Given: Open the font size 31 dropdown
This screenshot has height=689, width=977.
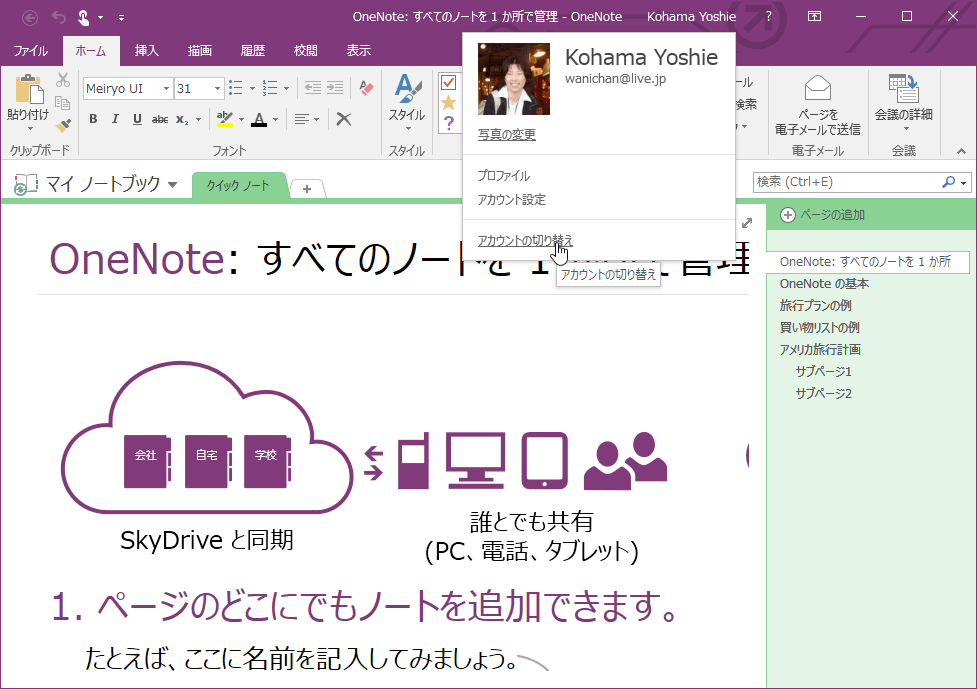Looking at the screenshot, I should pyautogui.click(x=217, y=88).
